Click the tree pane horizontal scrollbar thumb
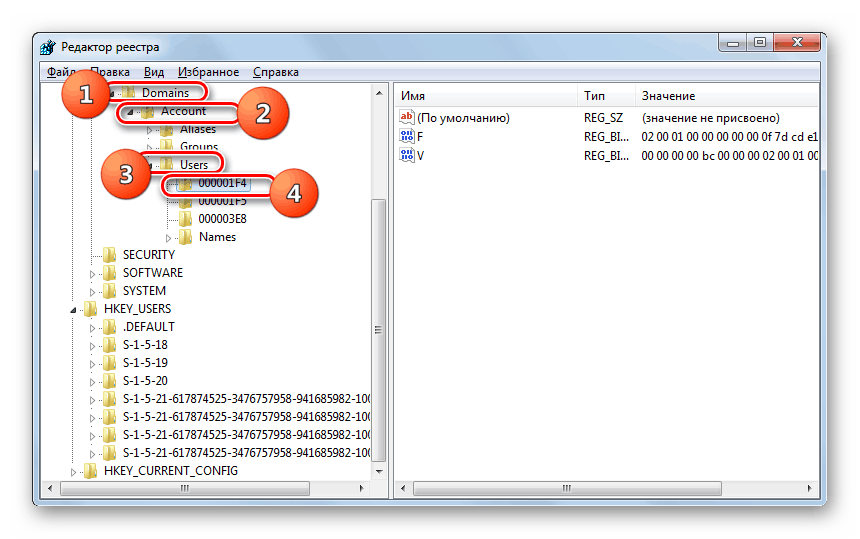The image size is (860, 539). (185, 488)
